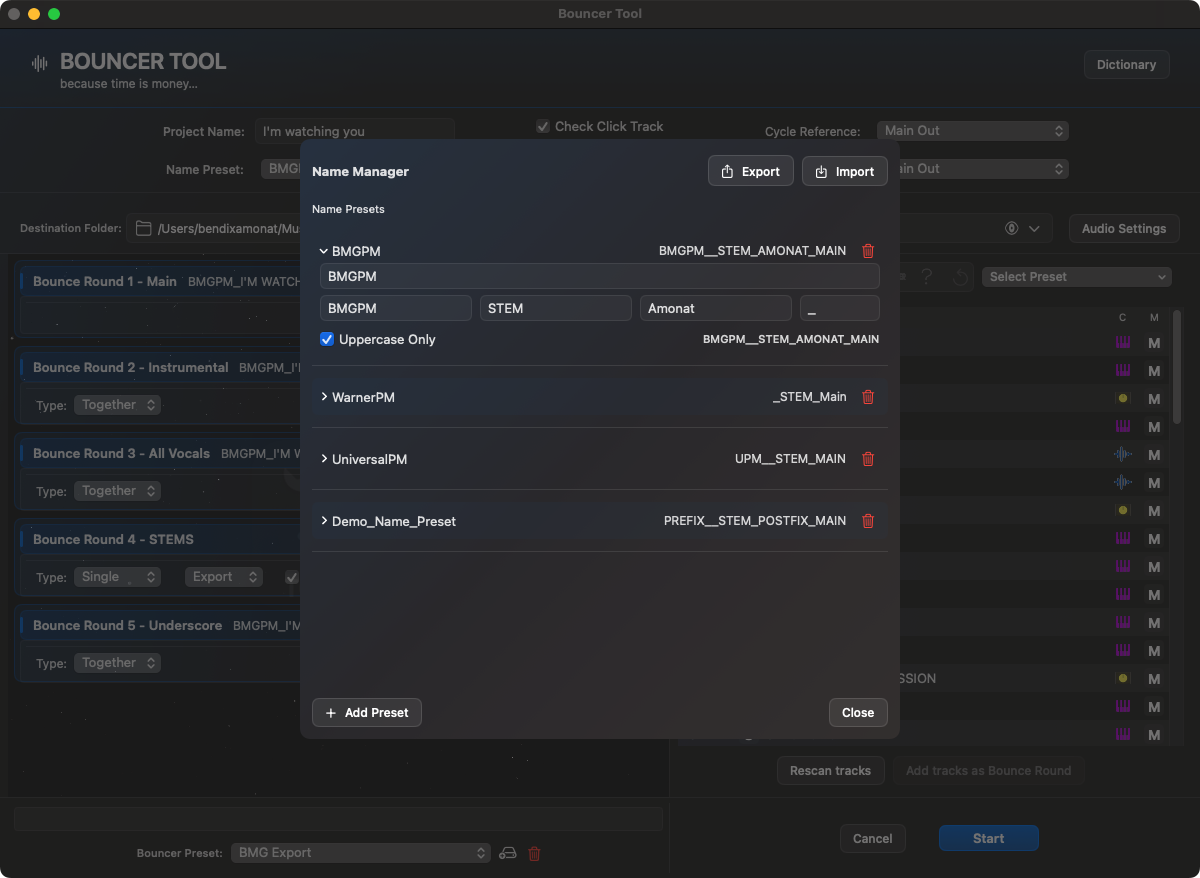Open Type dropdown in Bounce Round 3 All Vocals
This screenshot has width=1200, height=878.
tap(118, 491)
